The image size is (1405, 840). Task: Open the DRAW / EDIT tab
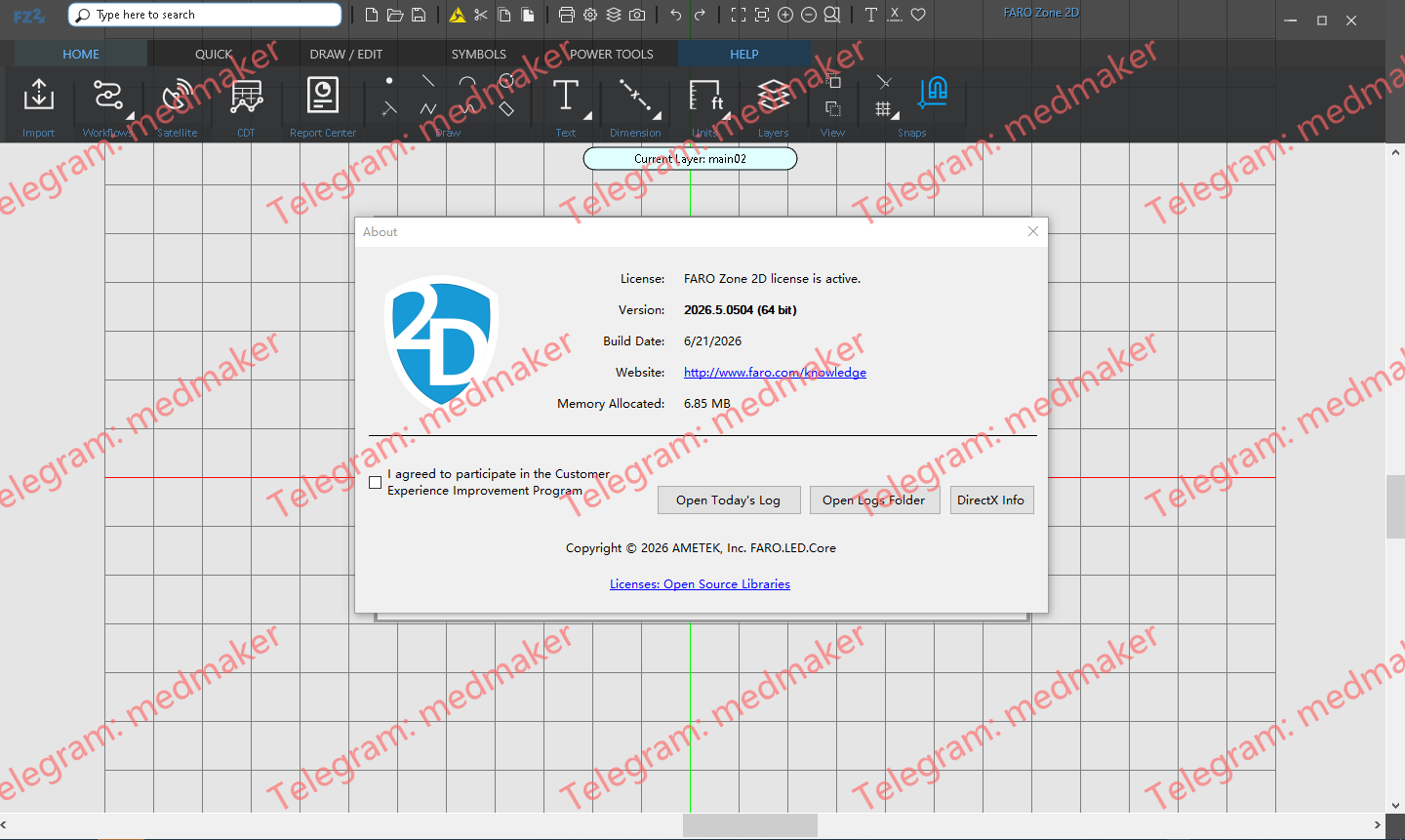click(346, 54)
